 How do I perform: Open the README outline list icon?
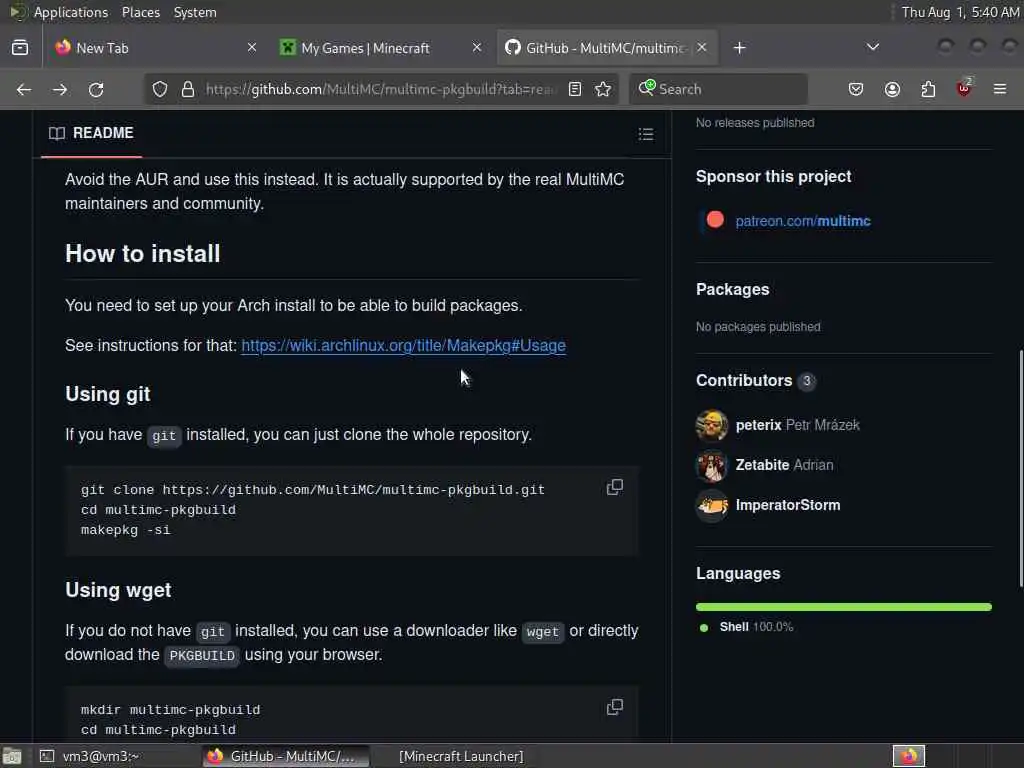point(646,134)
